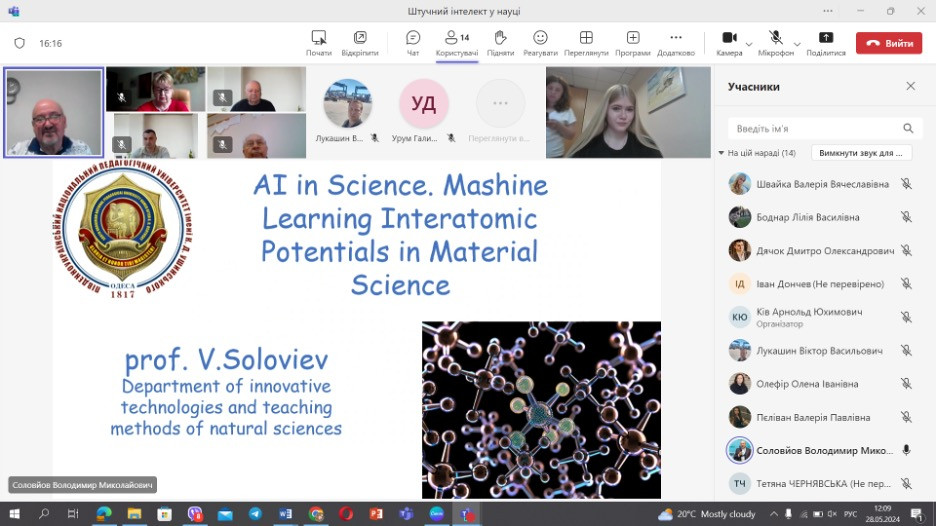Image resolution: width=936 pixels, height=526 pixels.
Task: Click the Почати take control icon
Action: pyautogui.click(x=319, y=42)
